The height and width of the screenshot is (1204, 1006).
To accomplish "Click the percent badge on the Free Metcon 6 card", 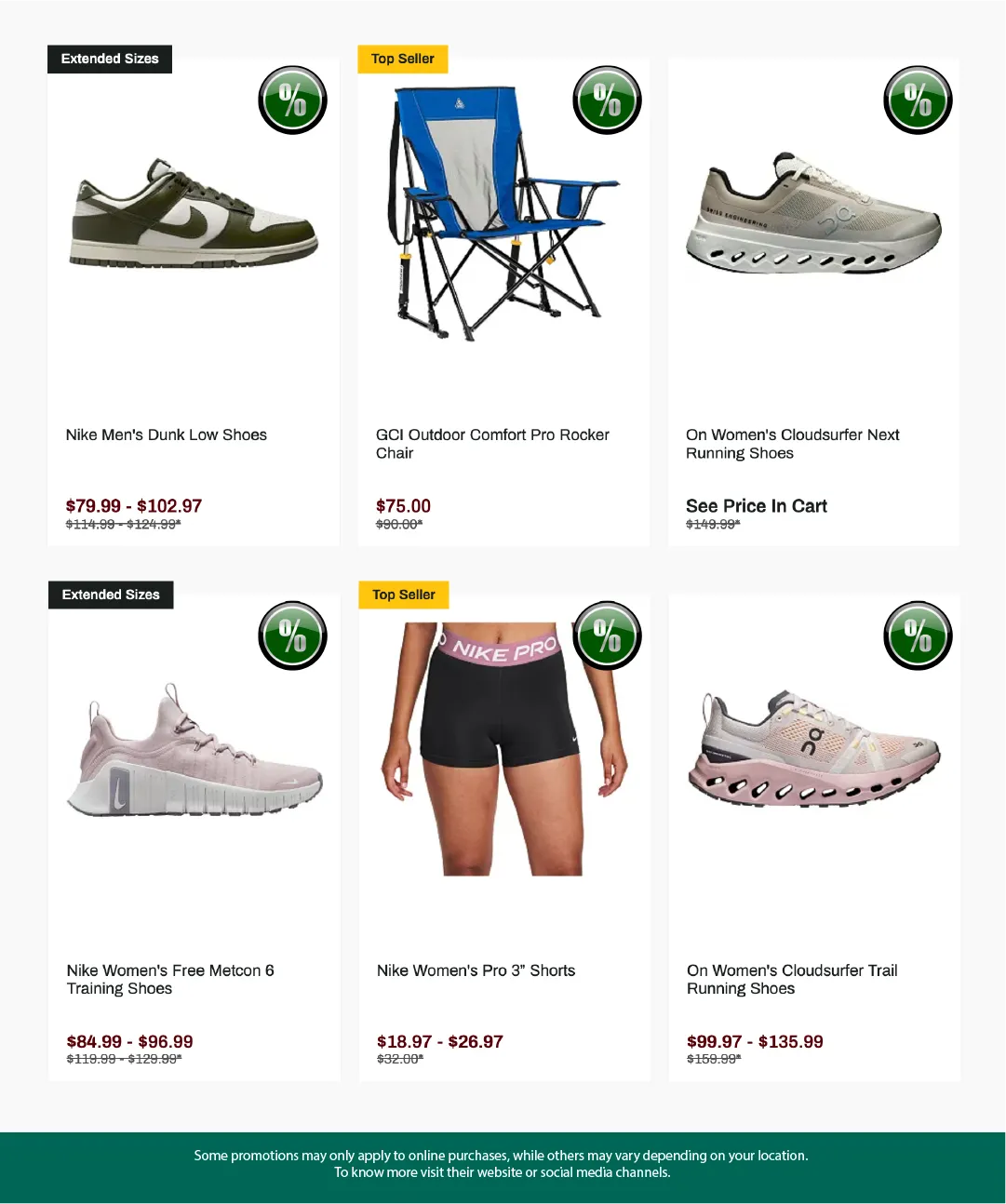I will [x=292, y=635].
